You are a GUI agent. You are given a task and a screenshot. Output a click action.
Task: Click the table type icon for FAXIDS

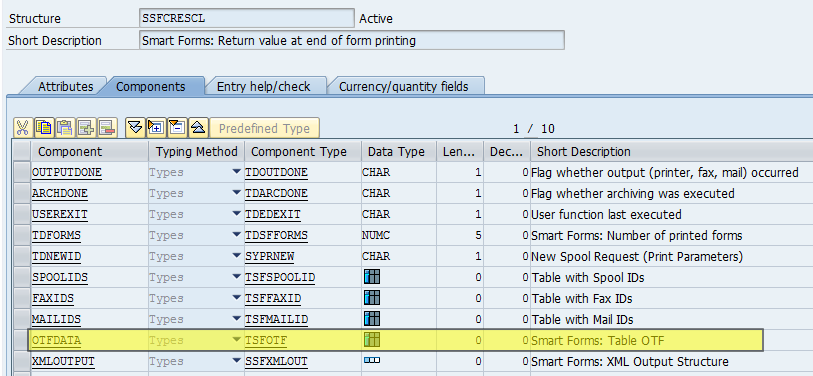(x=372, y=298)
